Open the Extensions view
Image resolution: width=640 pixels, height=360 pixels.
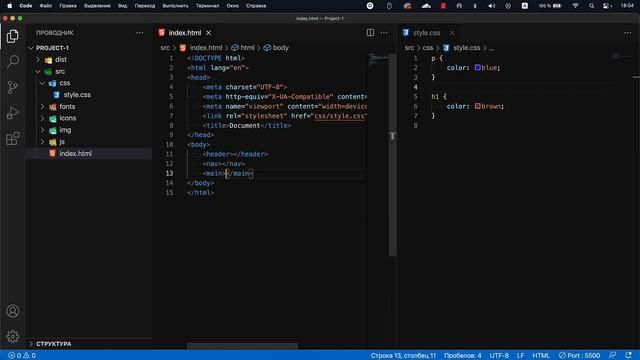tap(13, 138)
